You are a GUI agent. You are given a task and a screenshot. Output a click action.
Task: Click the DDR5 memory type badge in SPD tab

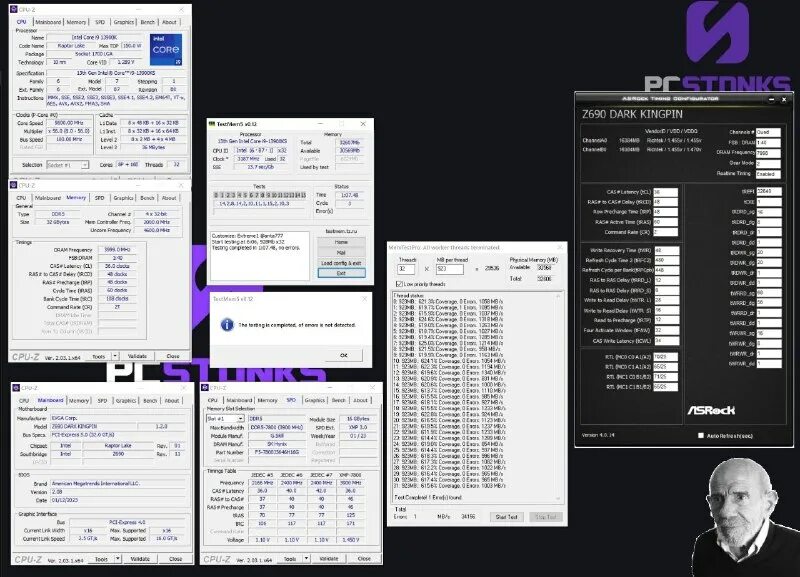pyautogui.click(x=260, y=418)
